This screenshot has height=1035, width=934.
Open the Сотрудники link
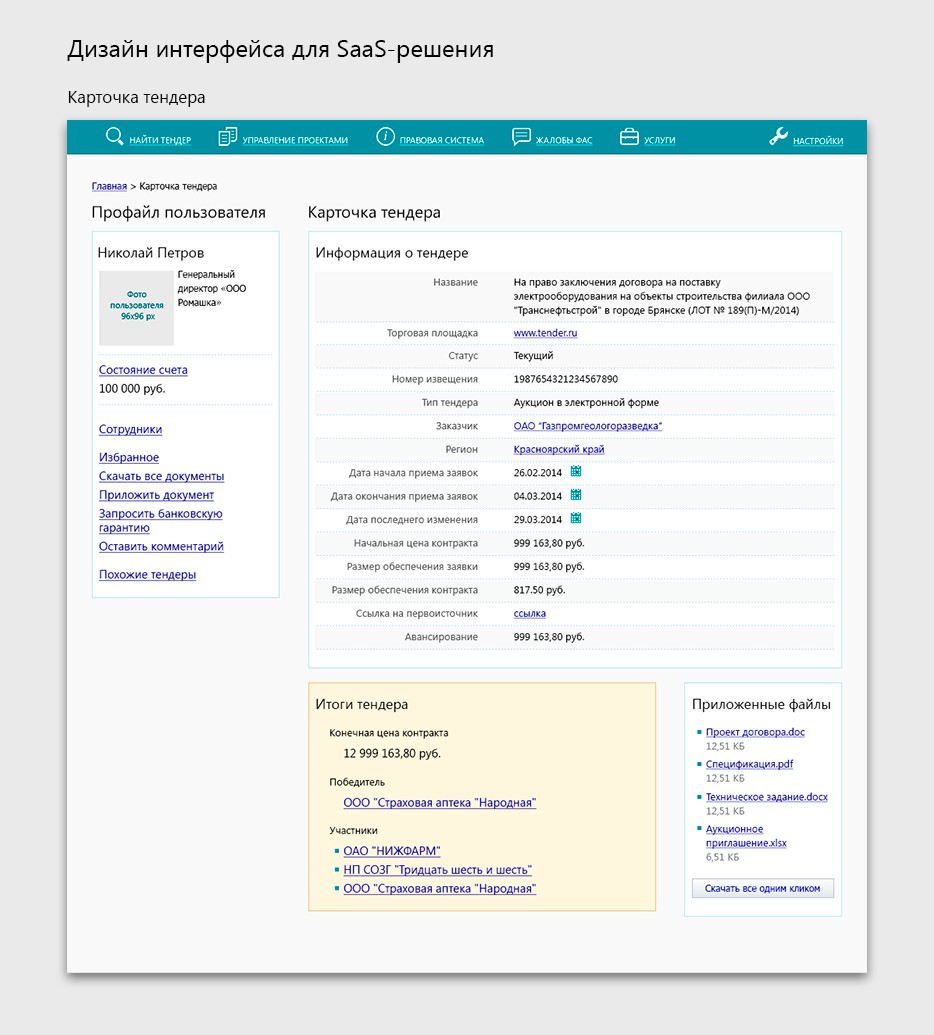click(x=130, y=429)
